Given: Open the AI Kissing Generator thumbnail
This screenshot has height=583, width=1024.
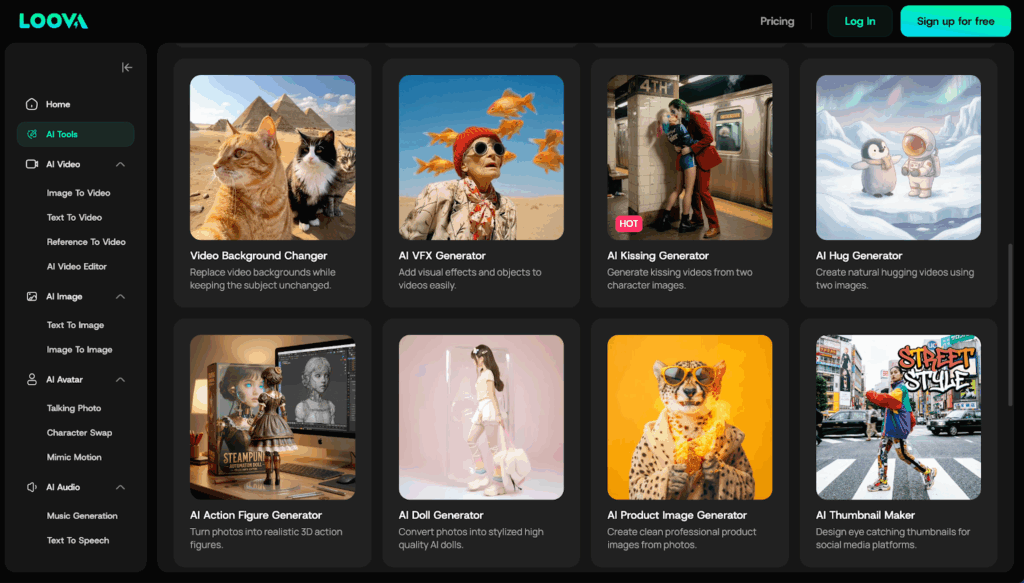Looking at the screenshot, I should pos(690,157).
